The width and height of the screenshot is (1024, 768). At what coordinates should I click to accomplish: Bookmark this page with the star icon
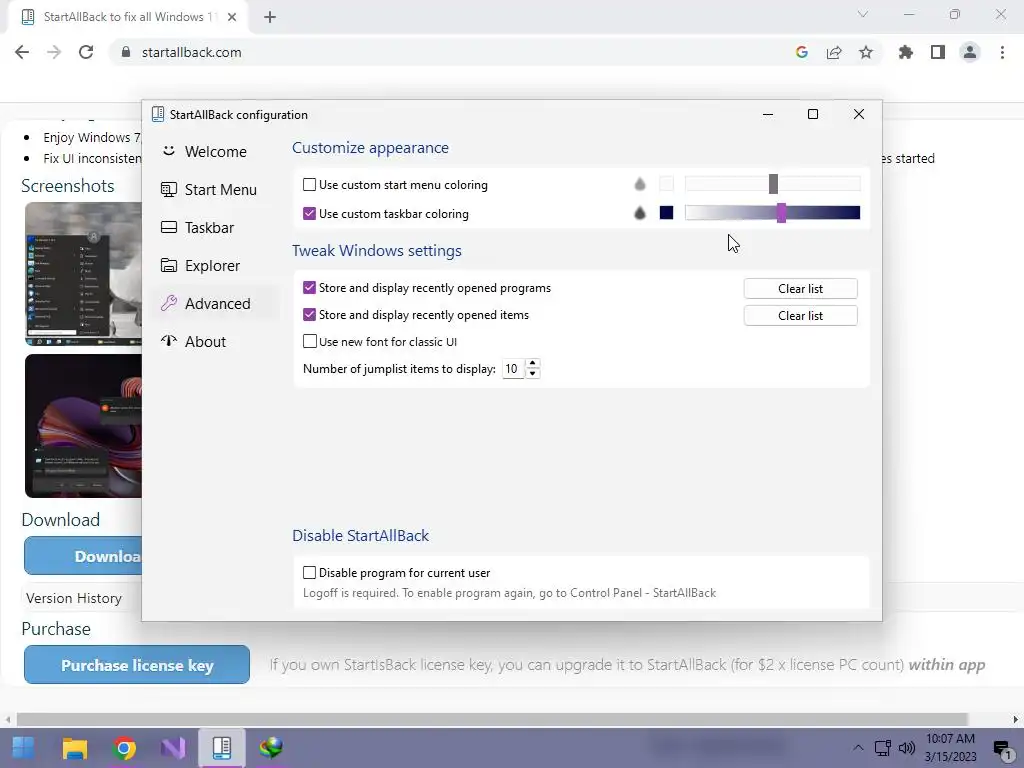coord(866,52)
